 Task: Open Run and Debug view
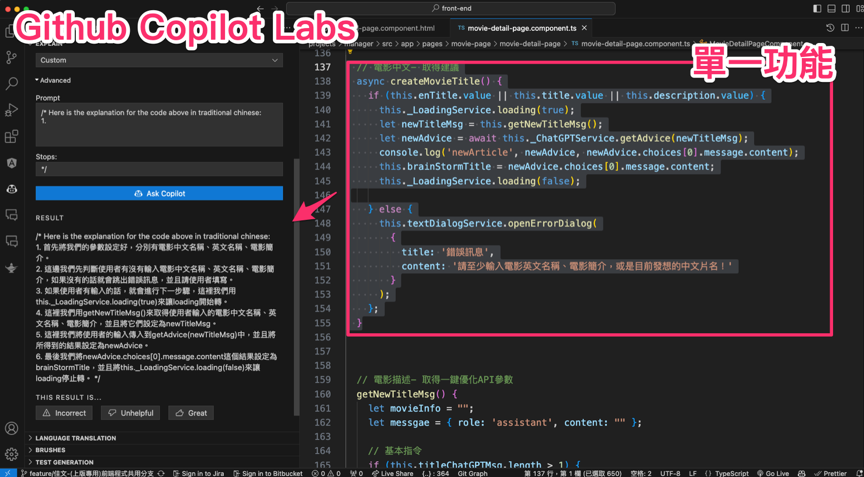point(11,110)
